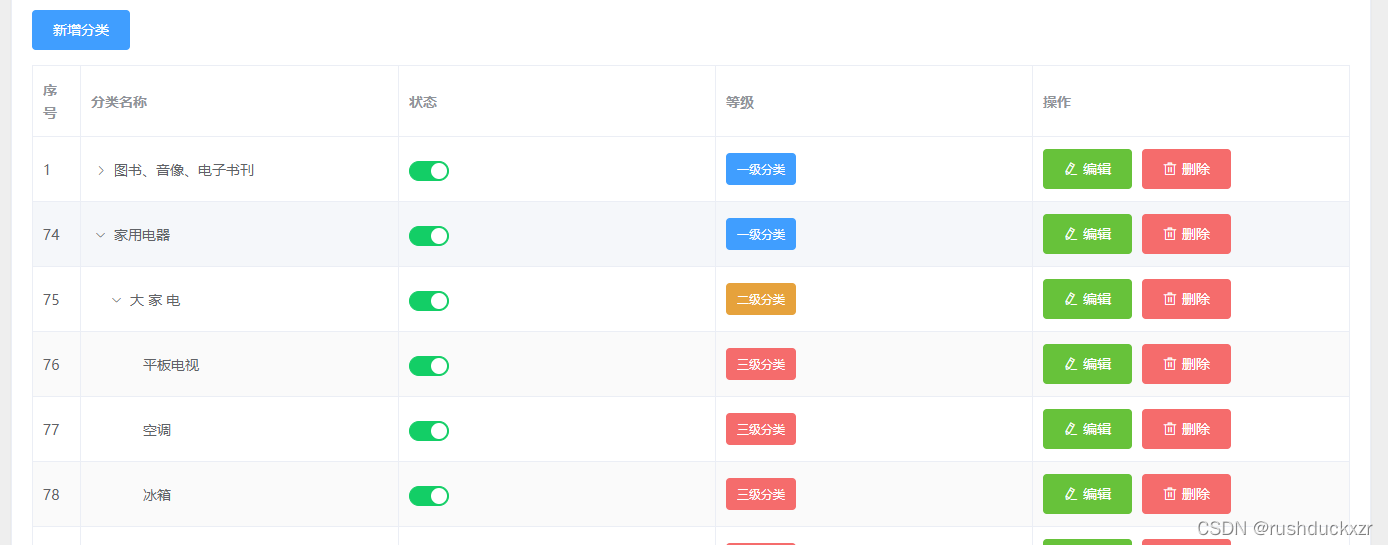This screenshot has width=1388, height=545.
Task: Delete the 大 家 电 row
Action: [1186, 299]
